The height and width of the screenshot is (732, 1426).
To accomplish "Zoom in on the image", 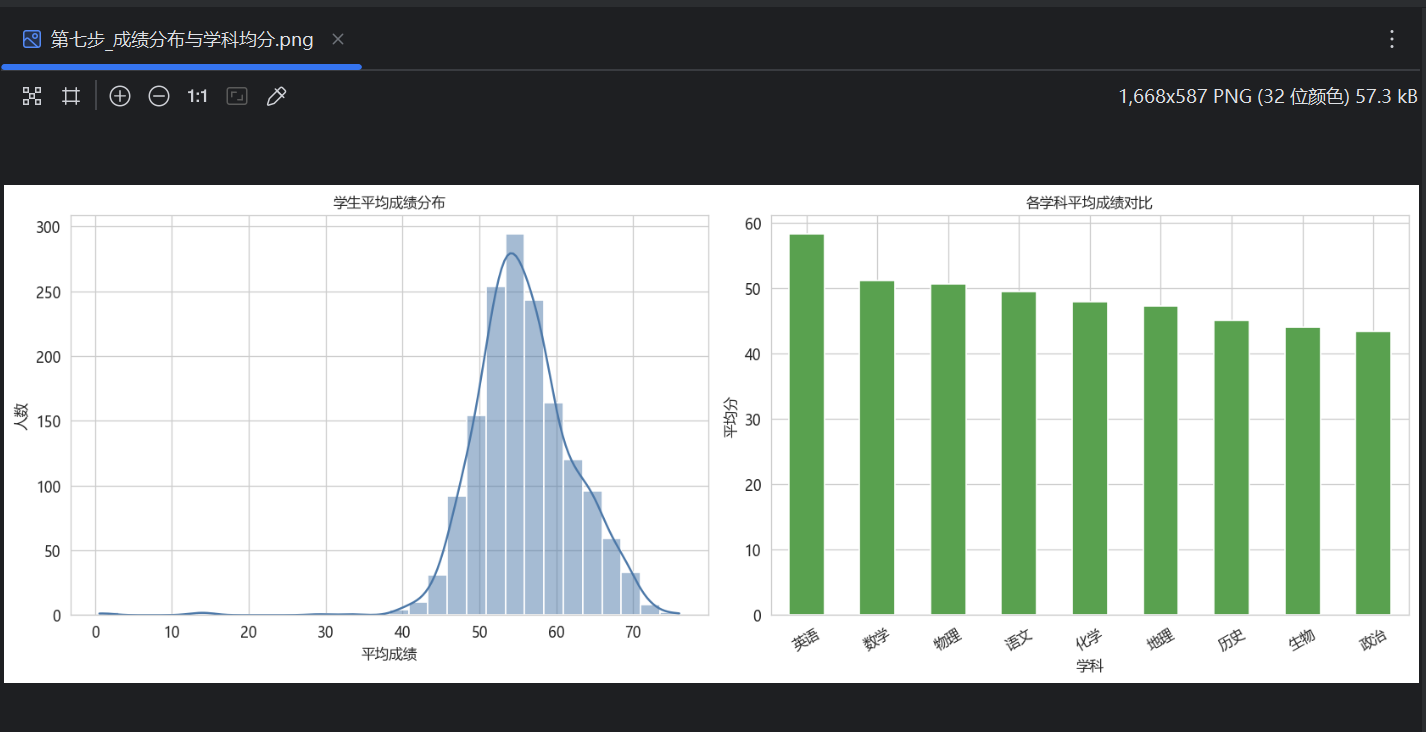I will [x=120, y=96].
